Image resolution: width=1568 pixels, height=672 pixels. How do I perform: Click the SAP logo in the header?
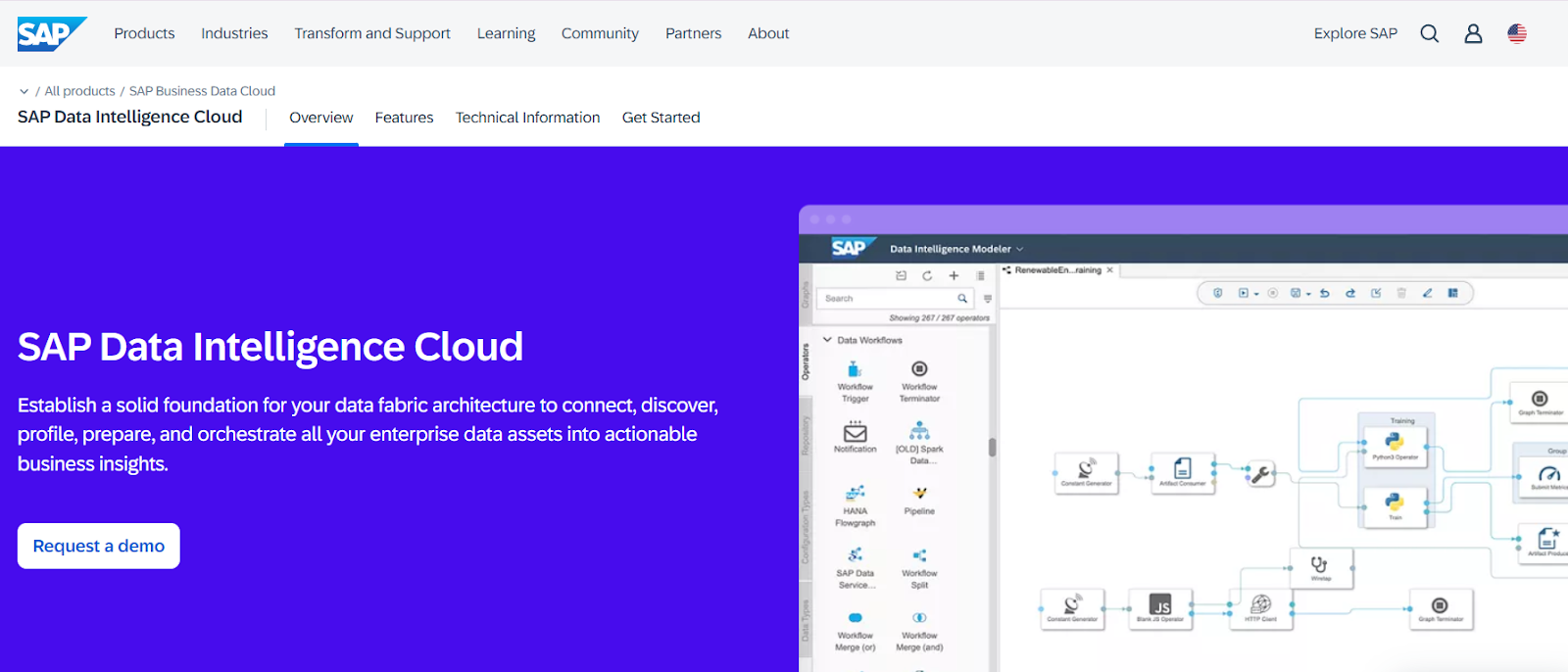(52, 33)
